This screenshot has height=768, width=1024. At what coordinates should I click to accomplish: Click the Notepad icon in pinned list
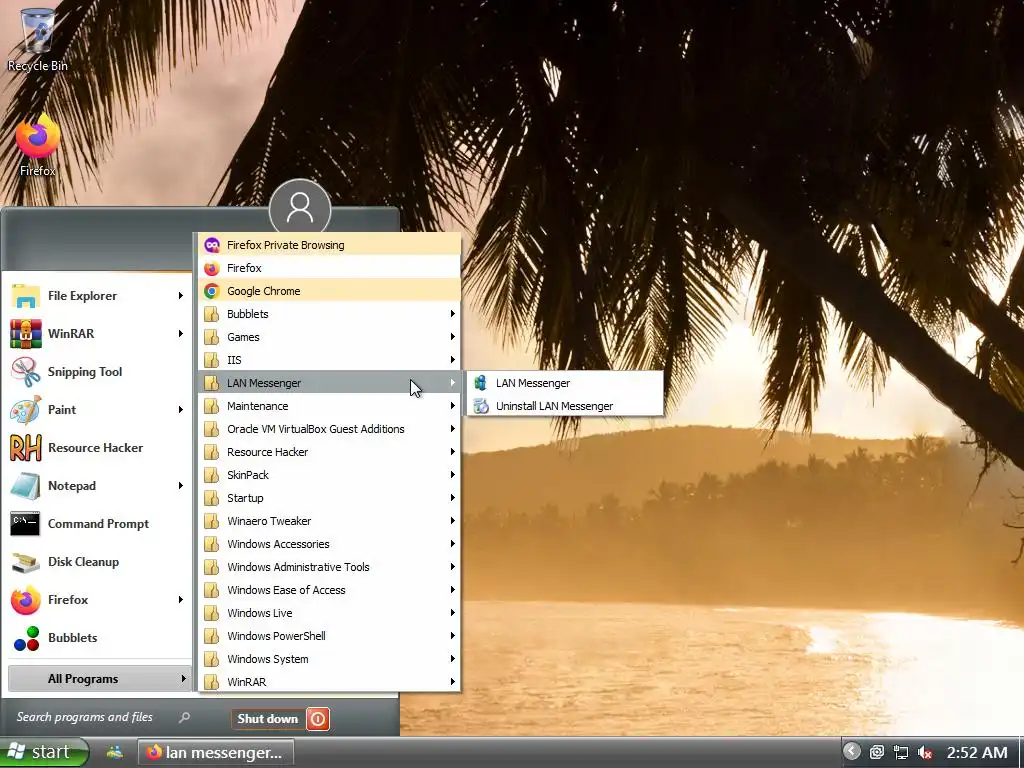click(x=25, y=486)
